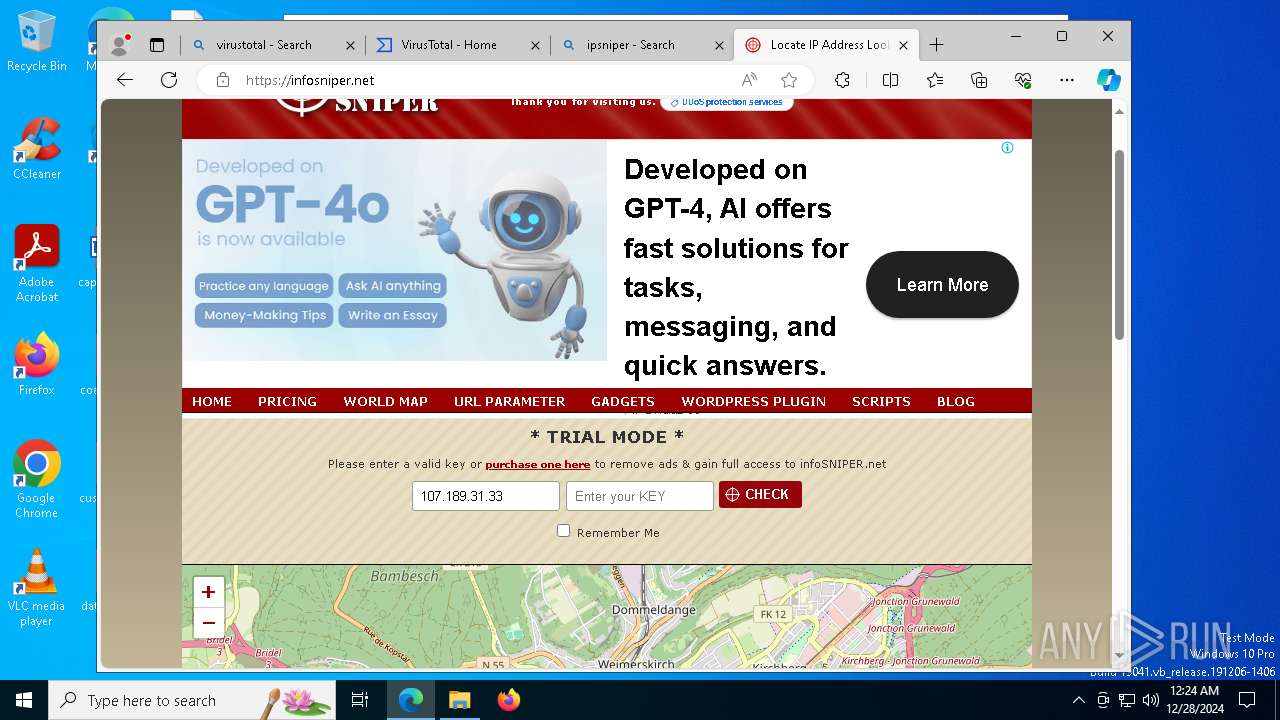Close the Locate IP Address tab
Image resolution: width=1280 pixels, height=720 pixels.
click(903, 45)
